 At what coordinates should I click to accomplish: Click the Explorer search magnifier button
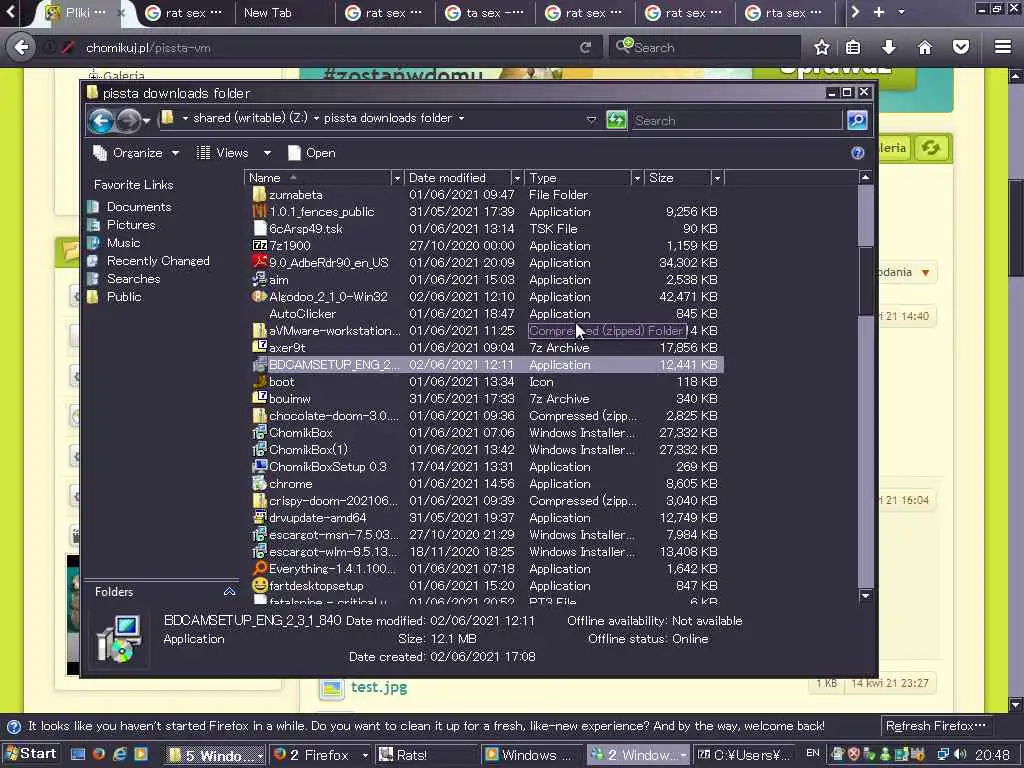[856, 120]
